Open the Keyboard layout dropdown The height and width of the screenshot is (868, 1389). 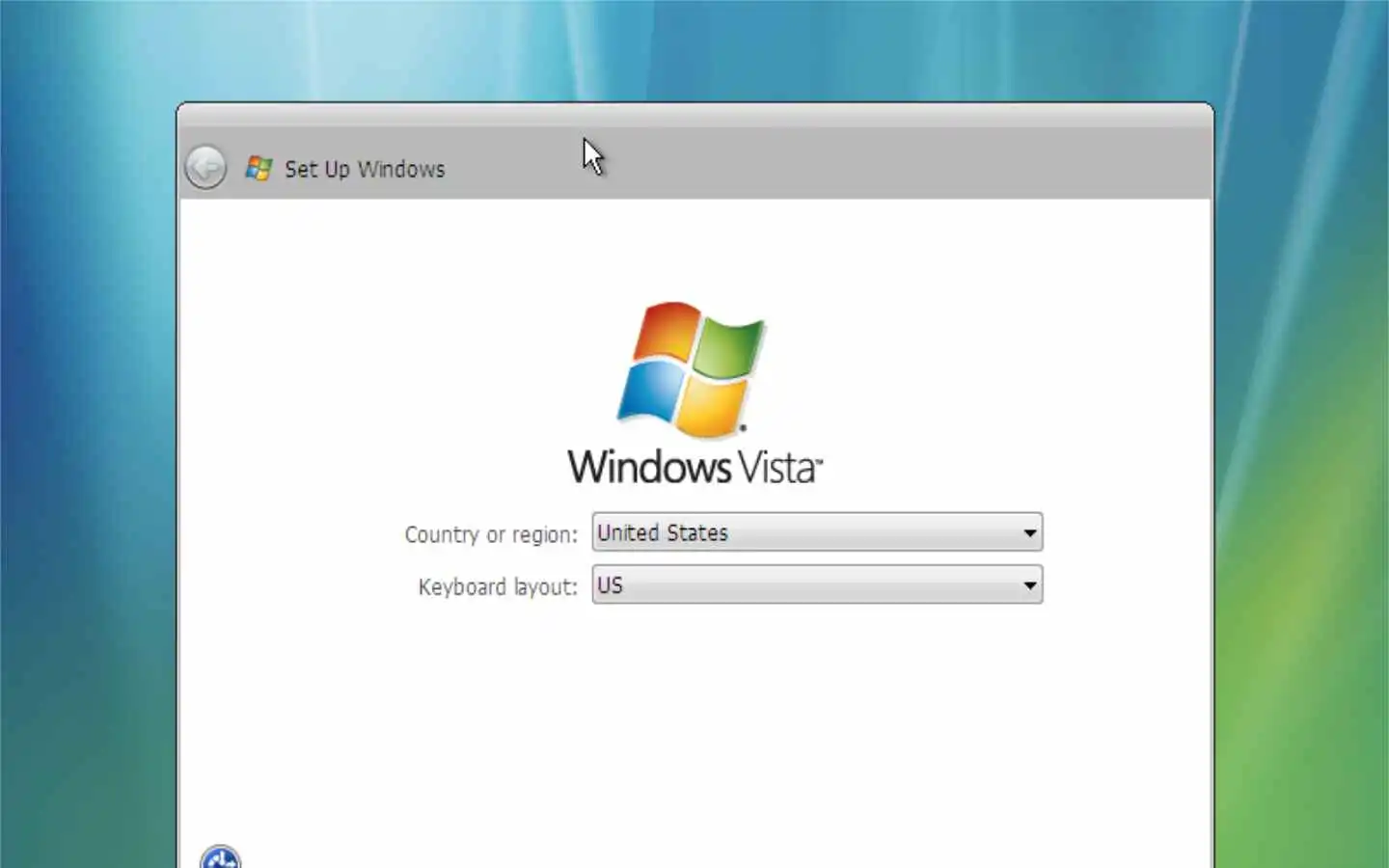pyautogui.click(x=817, y=584)
